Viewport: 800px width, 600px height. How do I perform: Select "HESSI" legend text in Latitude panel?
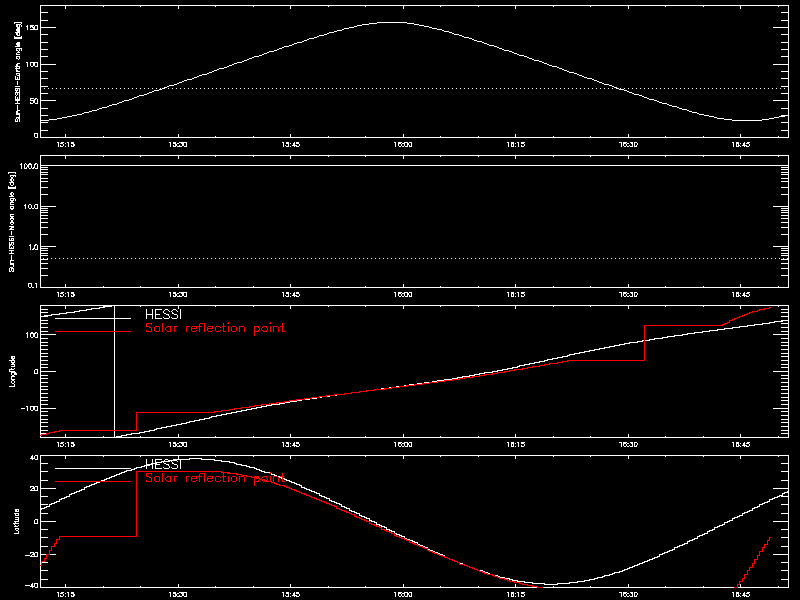(163, 464)
